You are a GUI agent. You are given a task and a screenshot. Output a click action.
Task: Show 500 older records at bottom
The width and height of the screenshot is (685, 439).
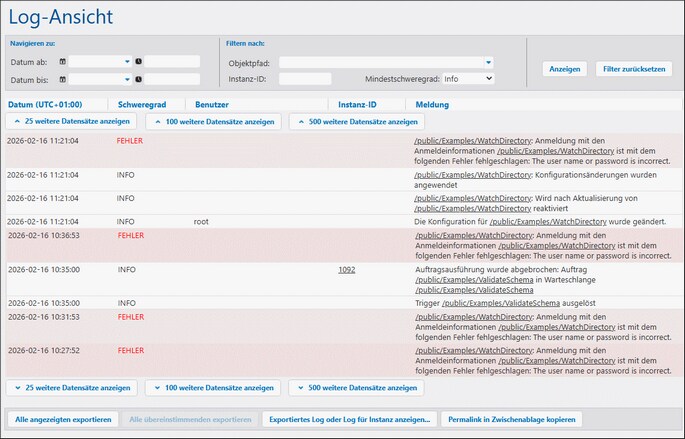356,388
